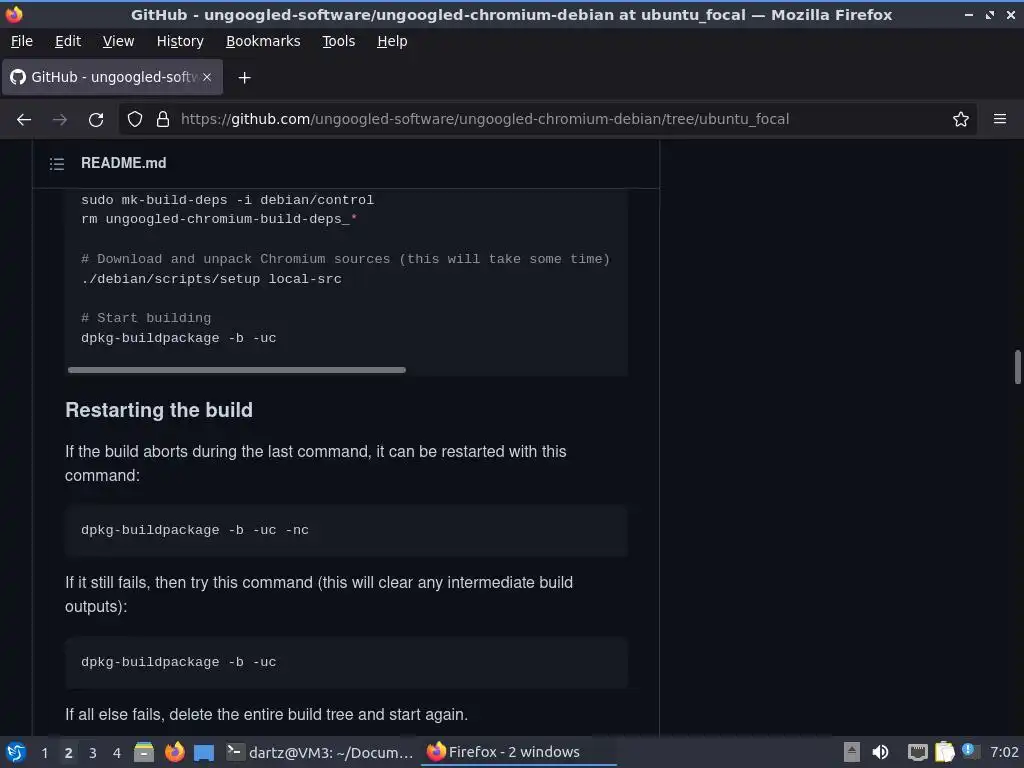This screenshot has height=768, width=1024.
Task: Click 'sudo mk-build-deps -i debian/control' line
Action: coord(227,200)
